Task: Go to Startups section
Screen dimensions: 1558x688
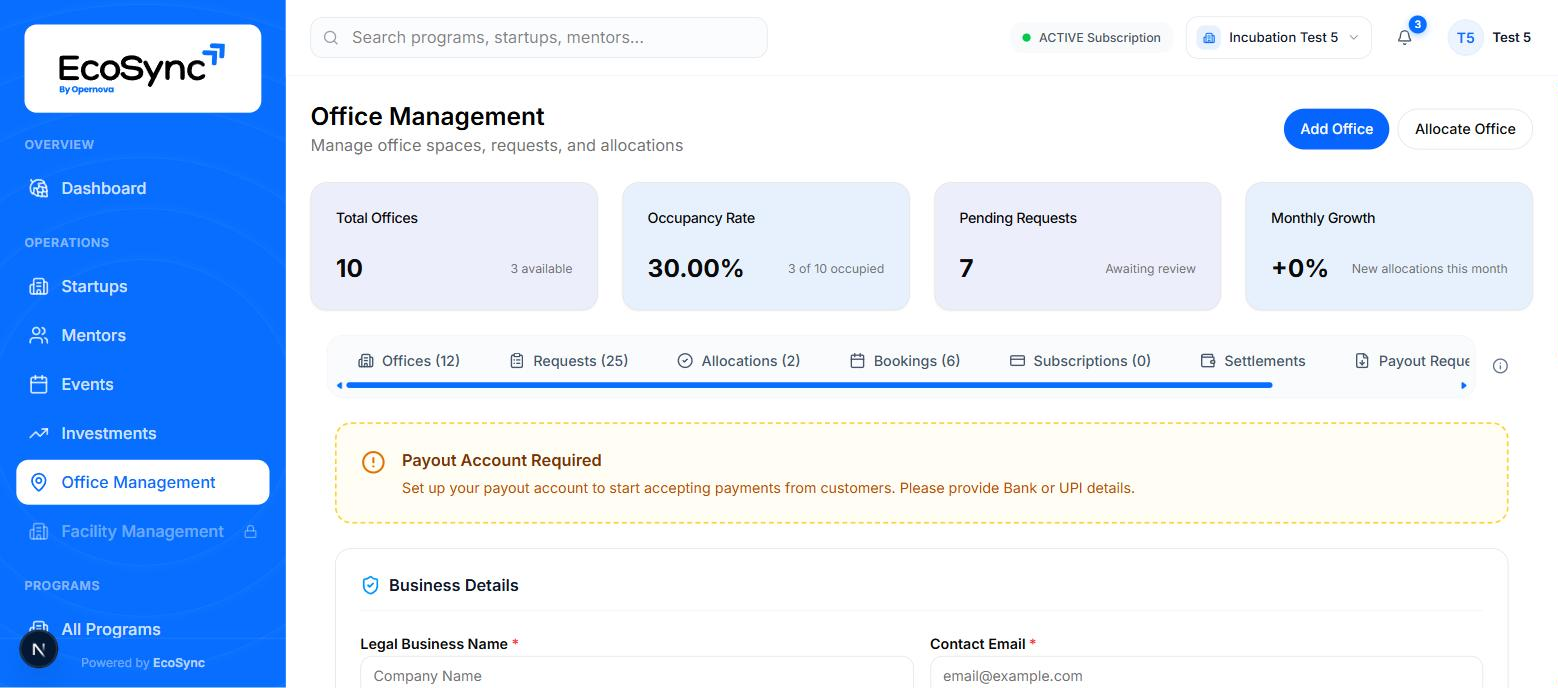Action: 142,286
